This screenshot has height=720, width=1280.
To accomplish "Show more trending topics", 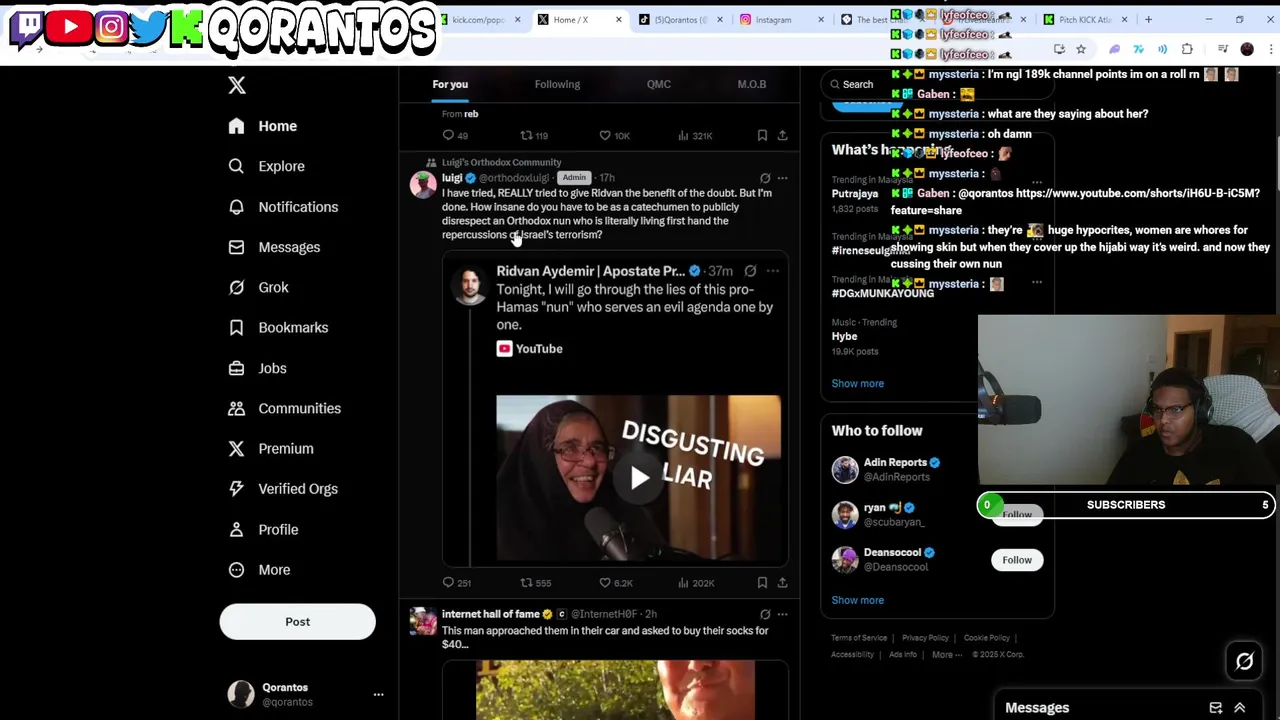I will tap(858, 383).
